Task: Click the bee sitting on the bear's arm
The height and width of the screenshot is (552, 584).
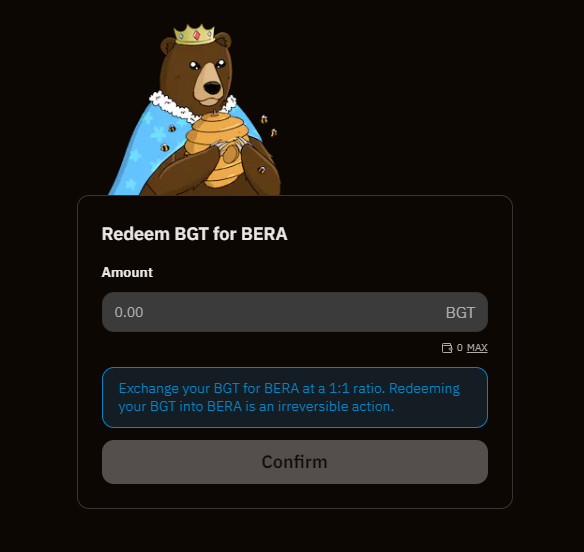Action: [x=261, y=170]
